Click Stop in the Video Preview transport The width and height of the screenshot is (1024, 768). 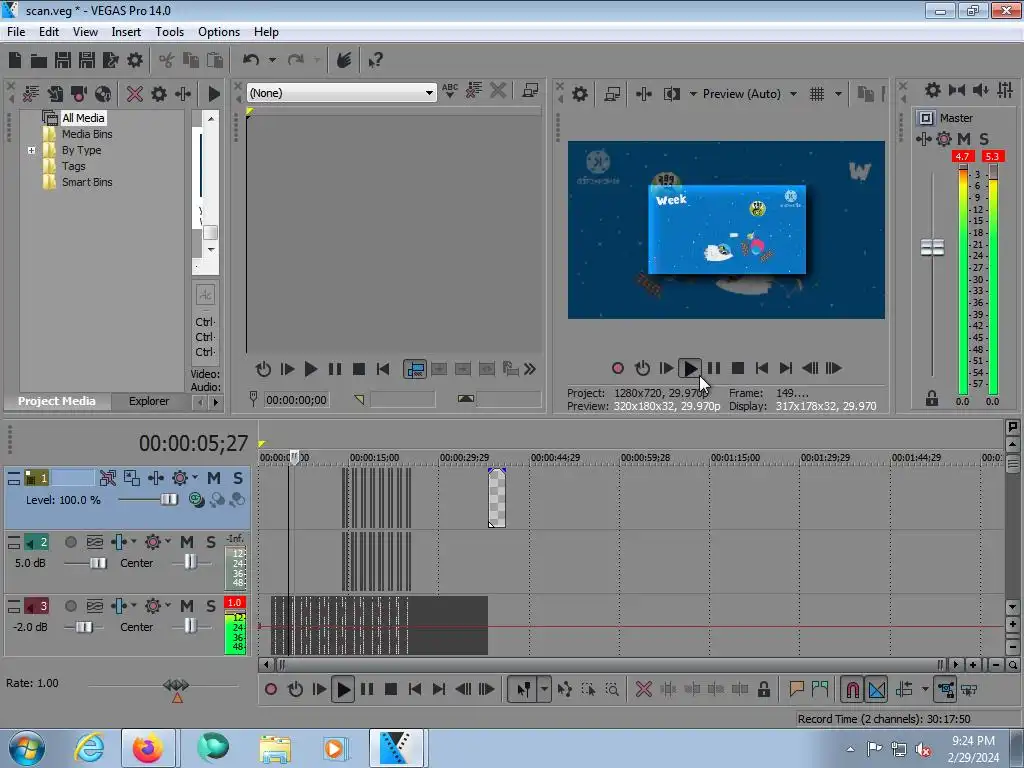(x=738, y=368)
